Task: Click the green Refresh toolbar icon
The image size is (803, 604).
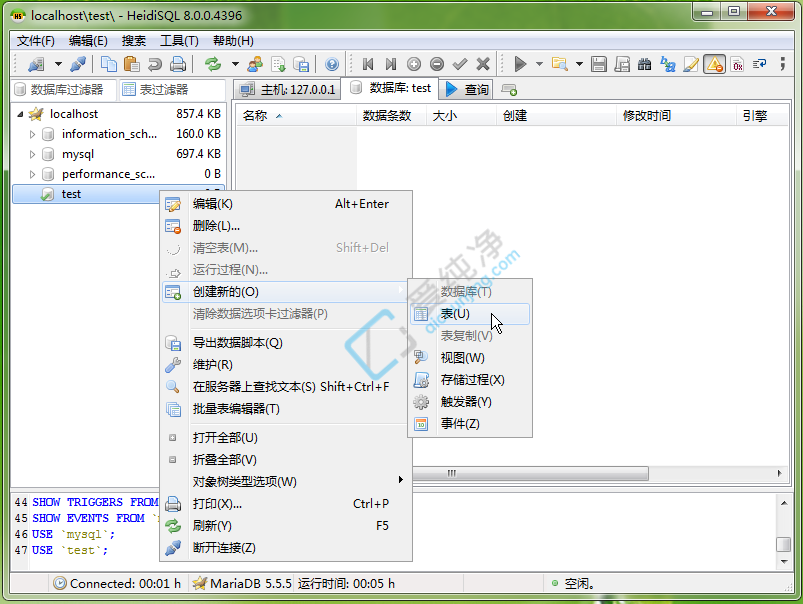Action: click(213, 64)
